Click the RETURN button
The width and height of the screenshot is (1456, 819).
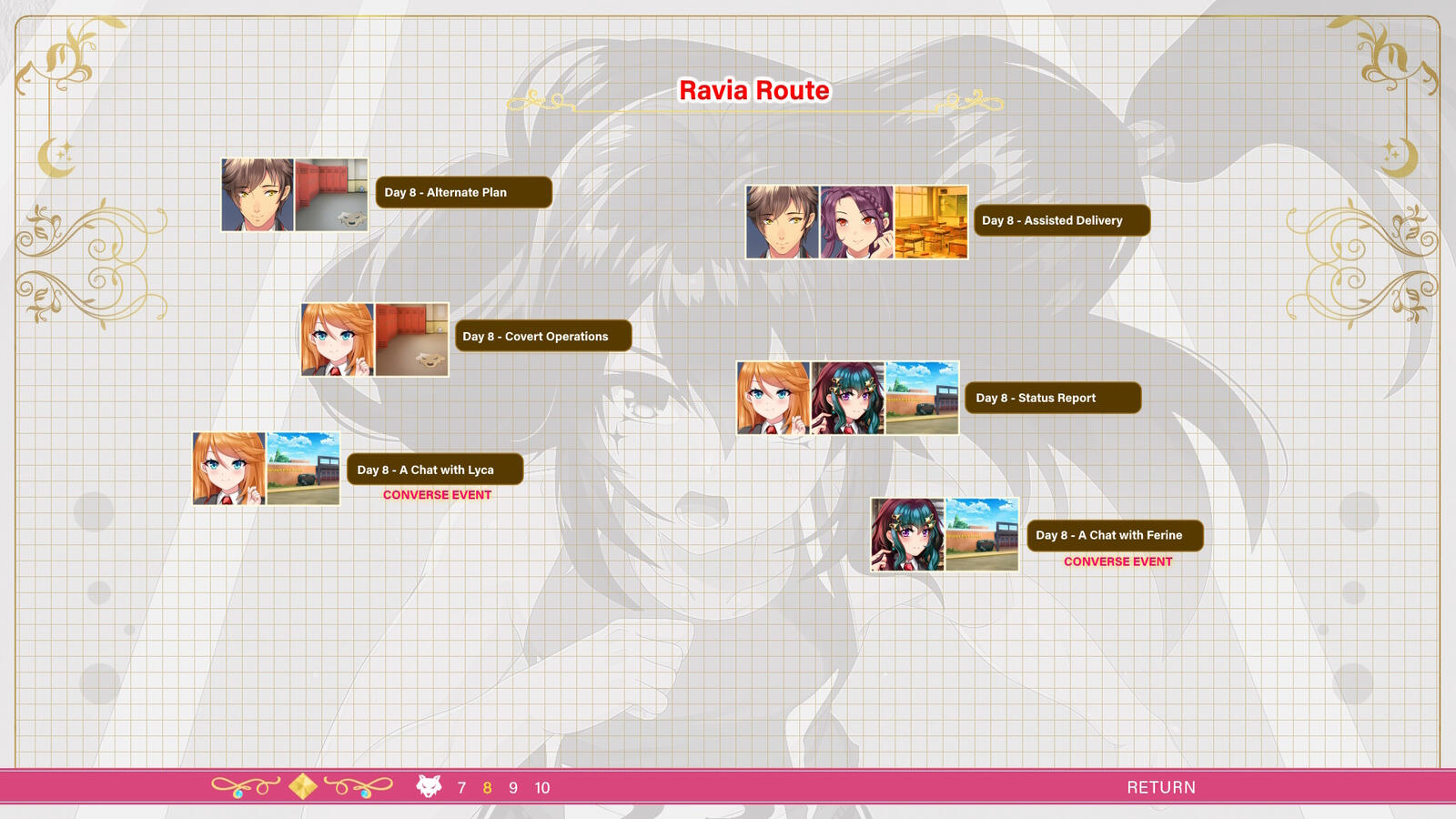[1162, 786]
